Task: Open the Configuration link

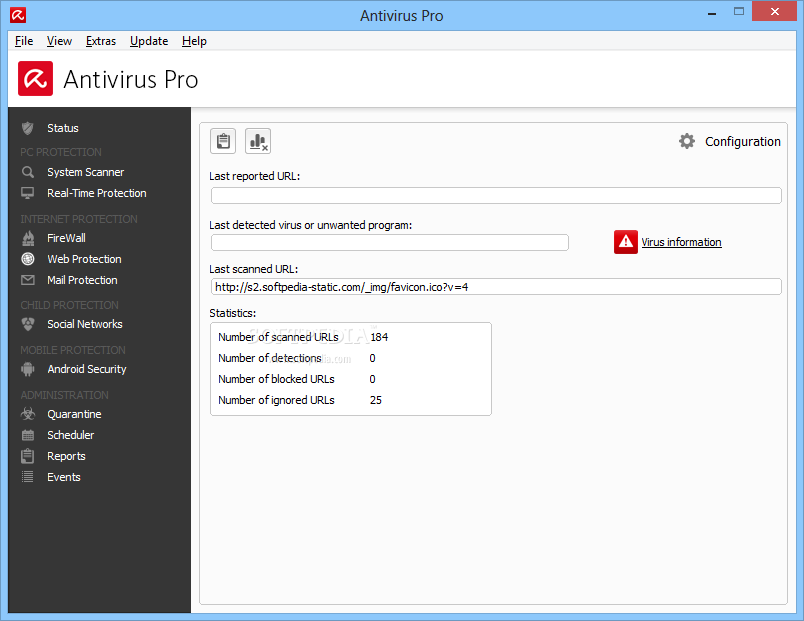Action: click(x=742, y=142)
